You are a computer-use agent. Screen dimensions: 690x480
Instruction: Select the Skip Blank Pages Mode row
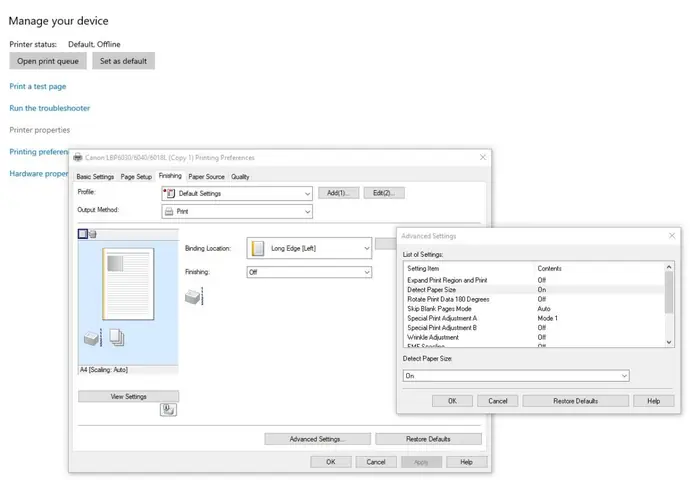[x=534, y=308]
